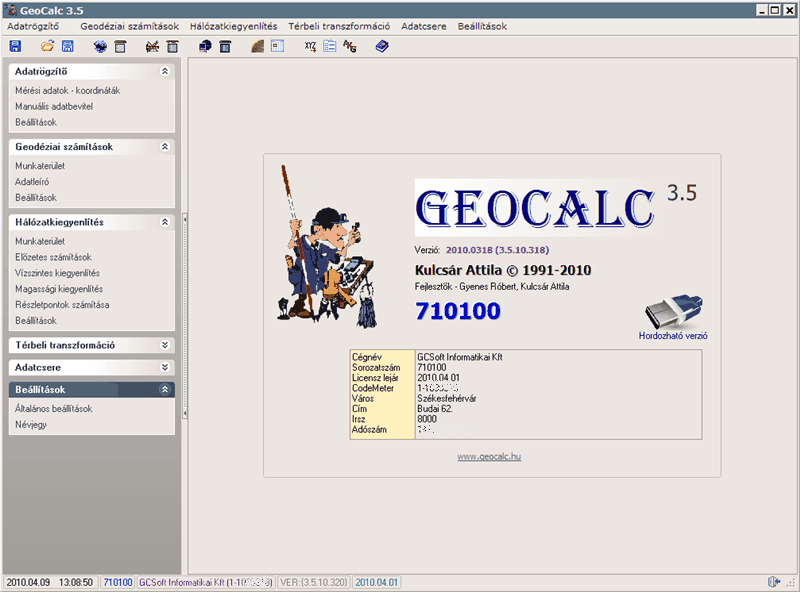Open the Geodéziai számítások menu
The image size is (800, 592).
[x=130, y=26]
